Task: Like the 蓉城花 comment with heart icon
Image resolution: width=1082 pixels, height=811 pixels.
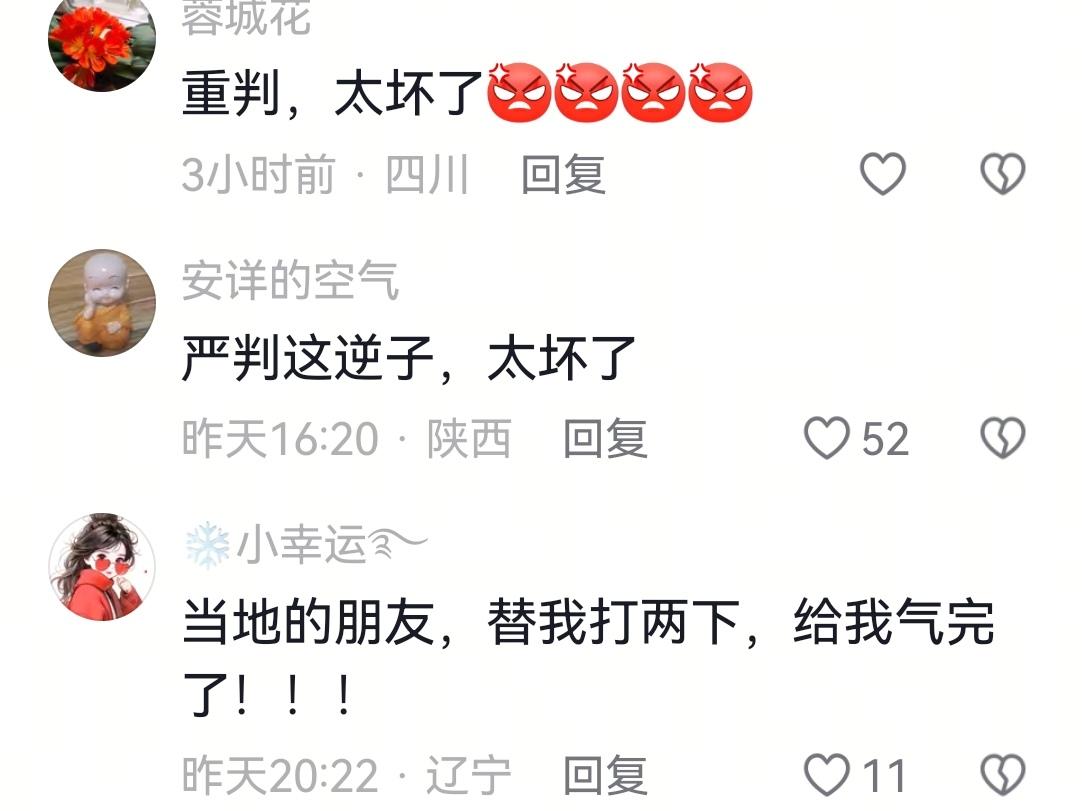Action: [883, 173]
